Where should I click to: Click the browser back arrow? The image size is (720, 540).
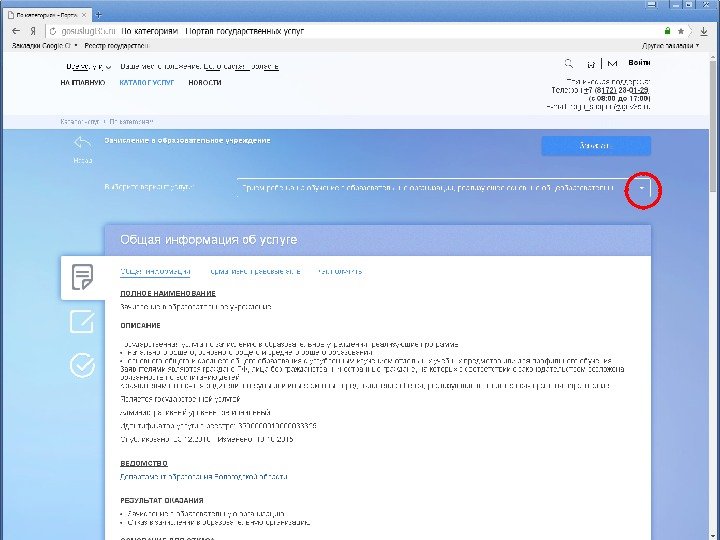point(16,31)
